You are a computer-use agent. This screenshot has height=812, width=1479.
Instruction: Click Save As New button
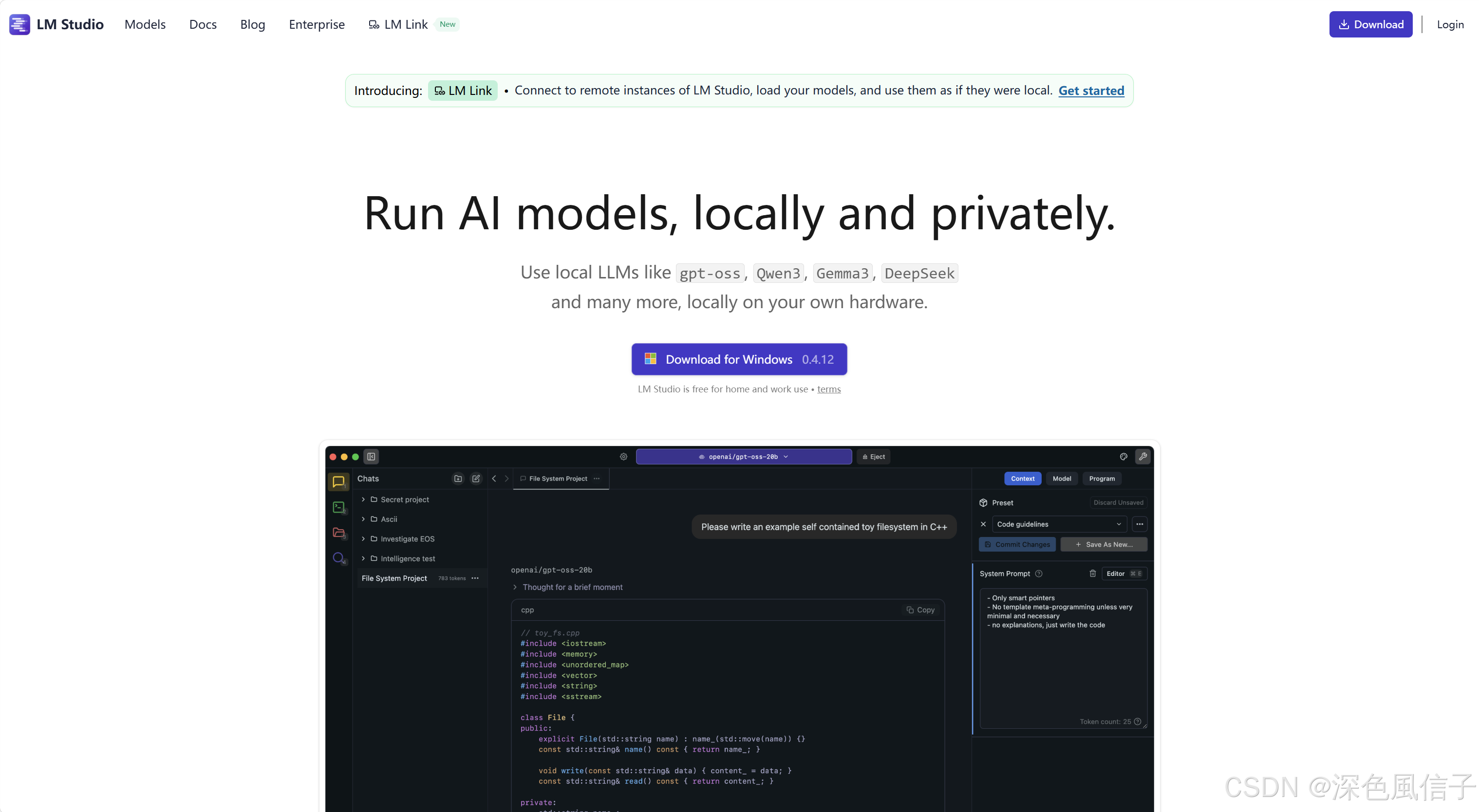click(1104, 545)
